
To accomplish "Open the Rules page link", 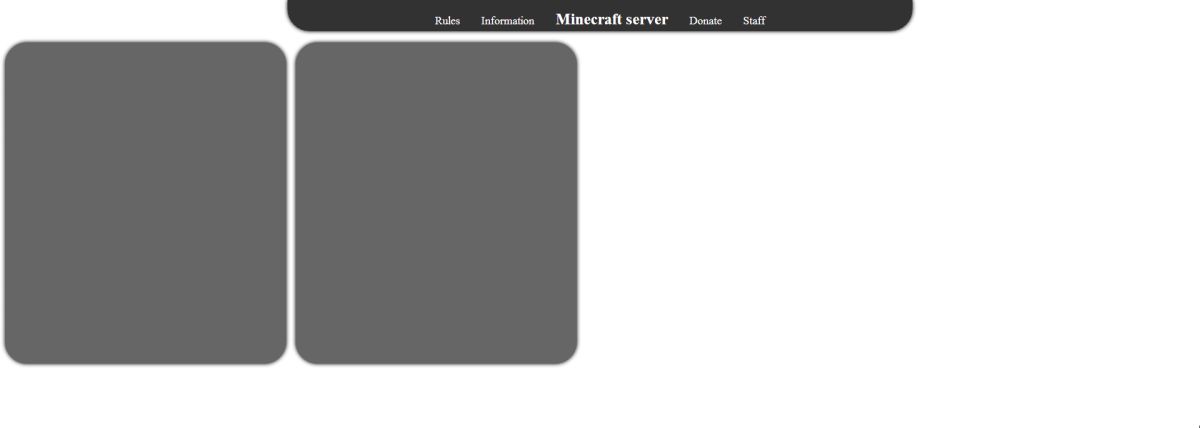I will 447,21.
